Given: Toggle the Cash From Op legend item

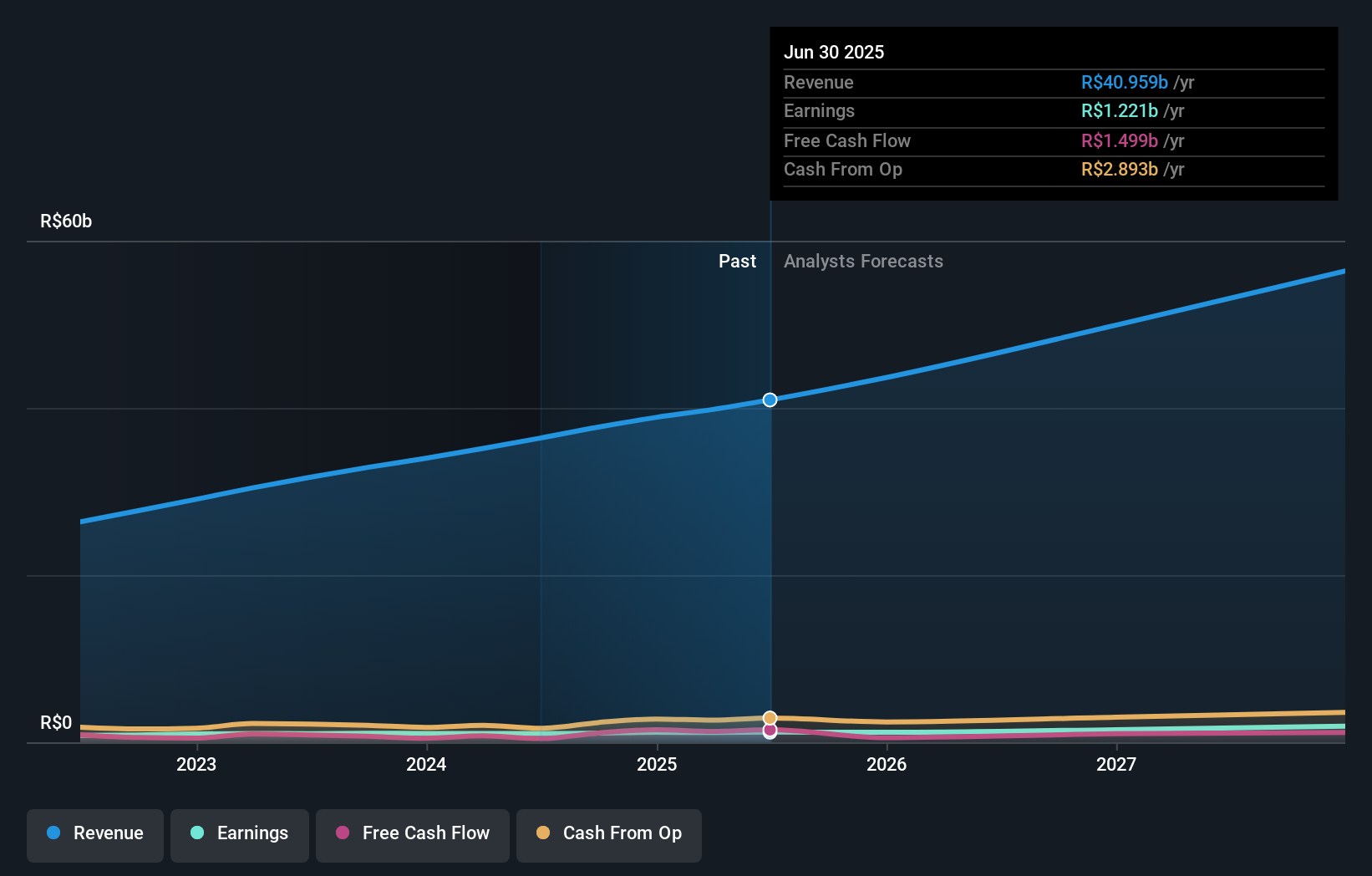Looking at the screenshot, I should coord(609,835).
